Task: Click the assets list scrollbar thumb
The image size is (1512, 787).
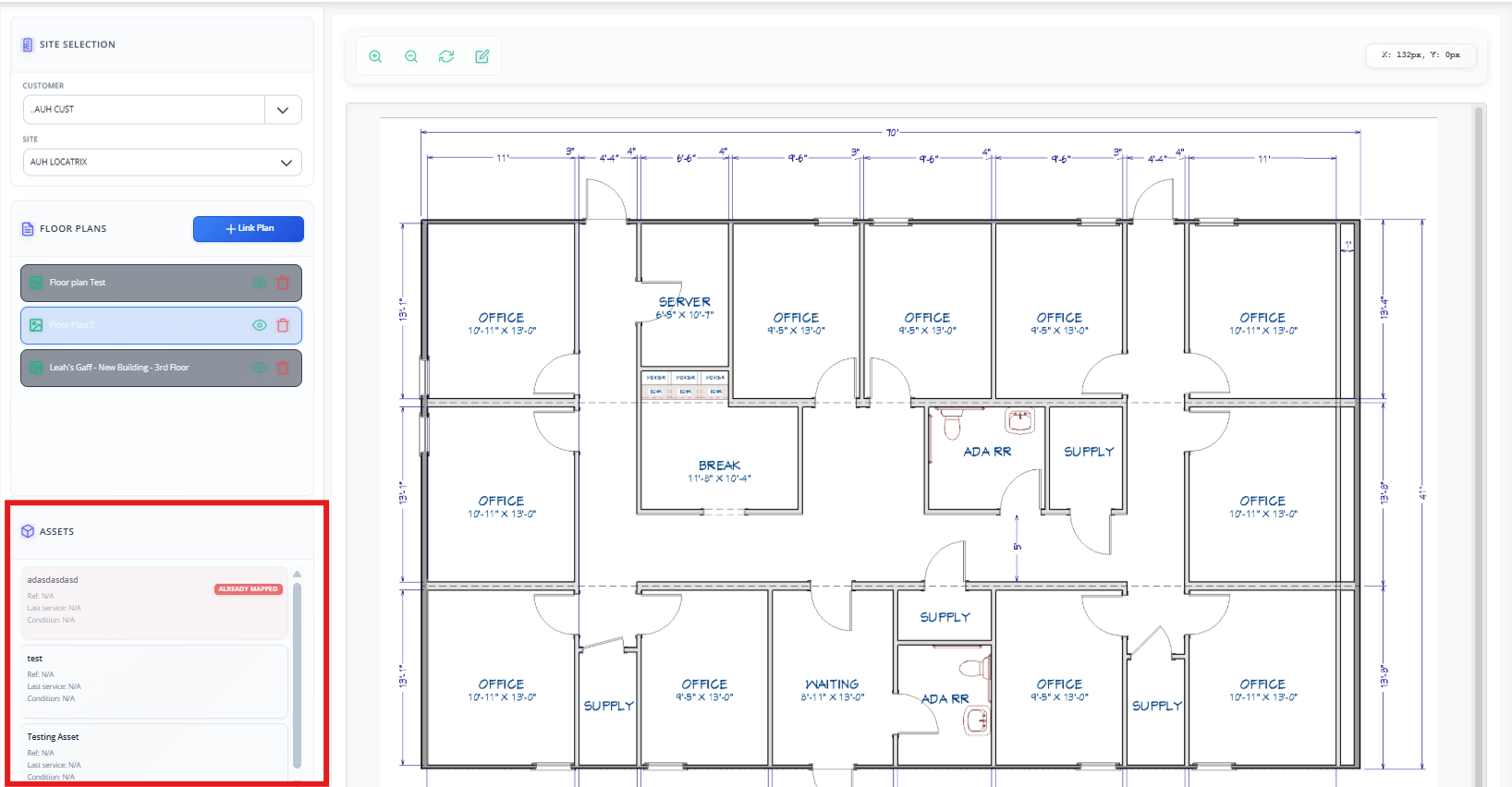Action: click(298, 674)
